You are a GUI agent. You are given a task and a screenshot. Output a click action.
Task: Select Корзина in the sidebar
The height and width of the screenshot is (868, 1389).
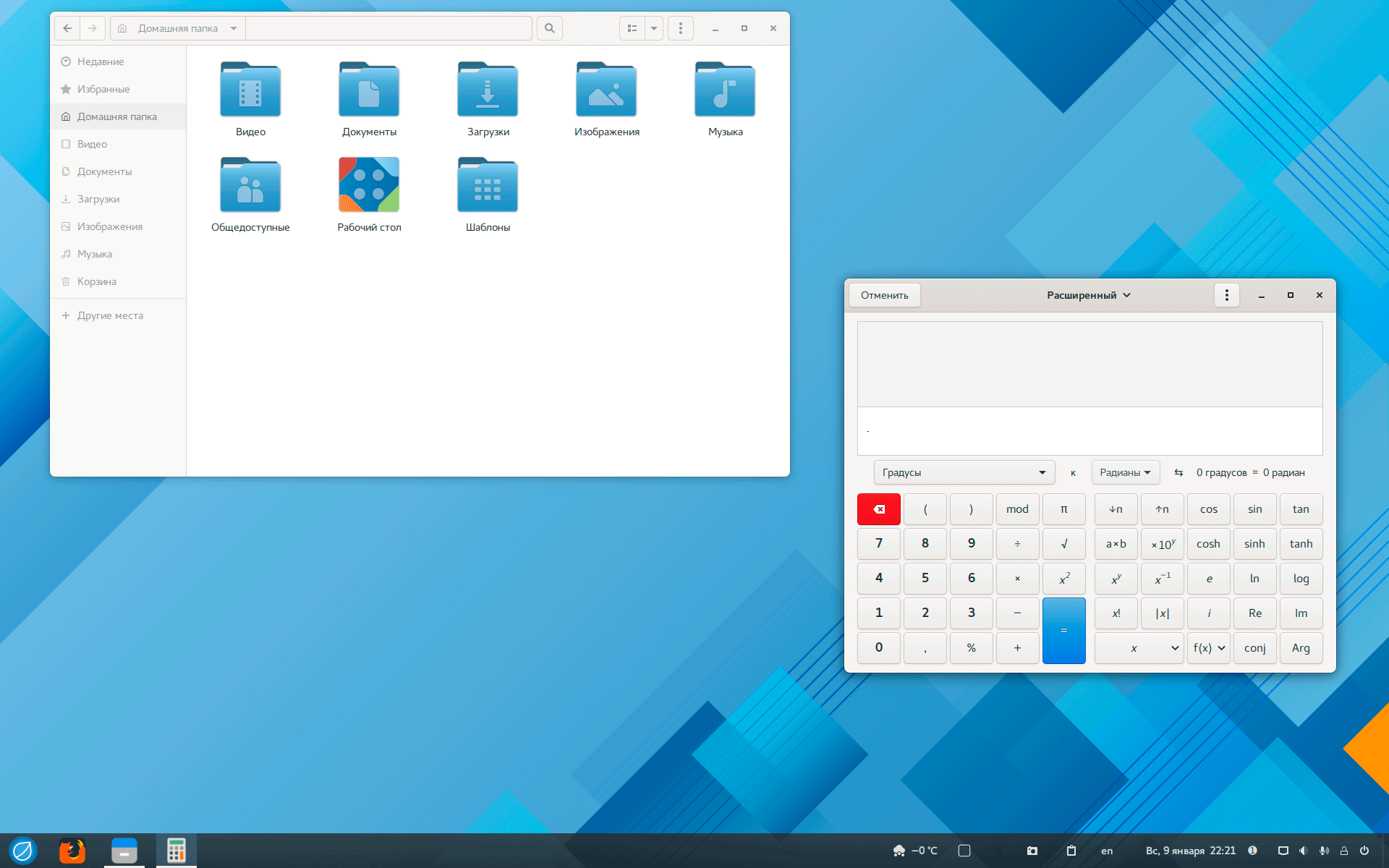click(x=97, y=281)
